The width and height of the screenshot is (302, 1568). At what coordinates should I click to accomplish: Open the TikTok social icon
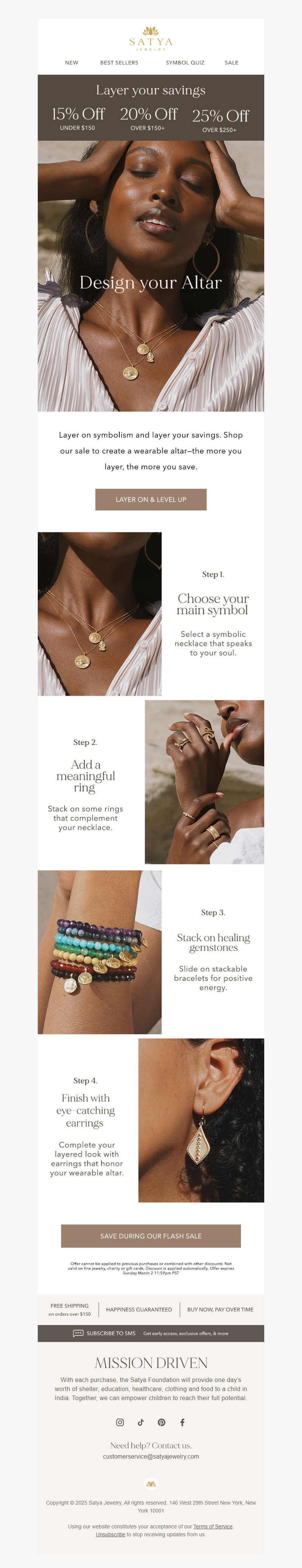[141, 1422]
